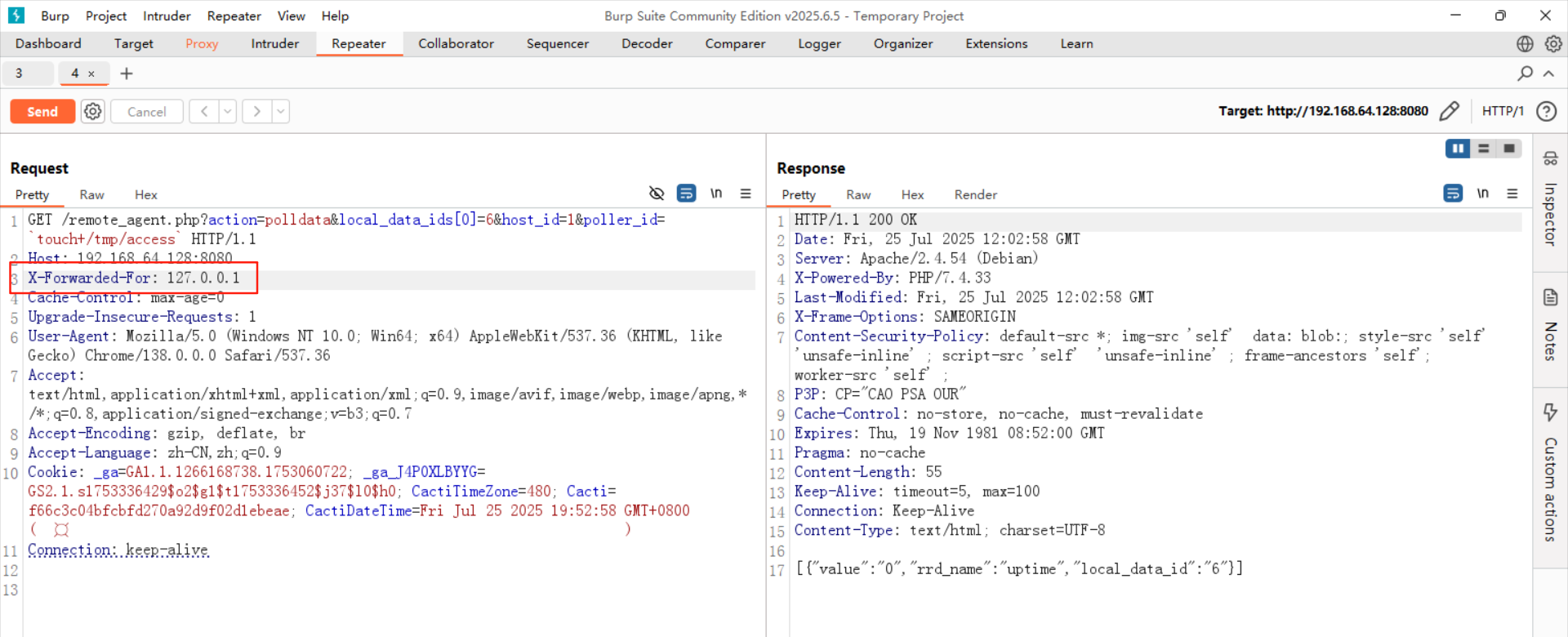Open the View menu
1568x637 pixels.
[292, 16]
